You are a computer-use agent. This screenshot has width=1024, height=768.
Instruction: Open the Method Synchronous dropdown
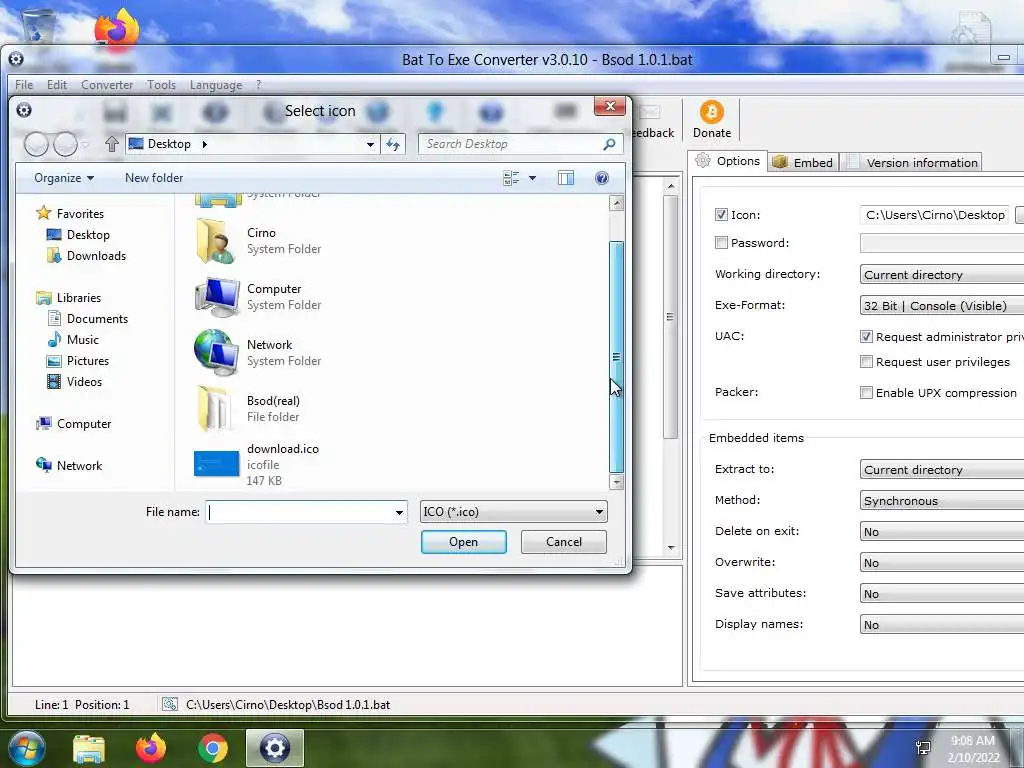tap(942, 501)
